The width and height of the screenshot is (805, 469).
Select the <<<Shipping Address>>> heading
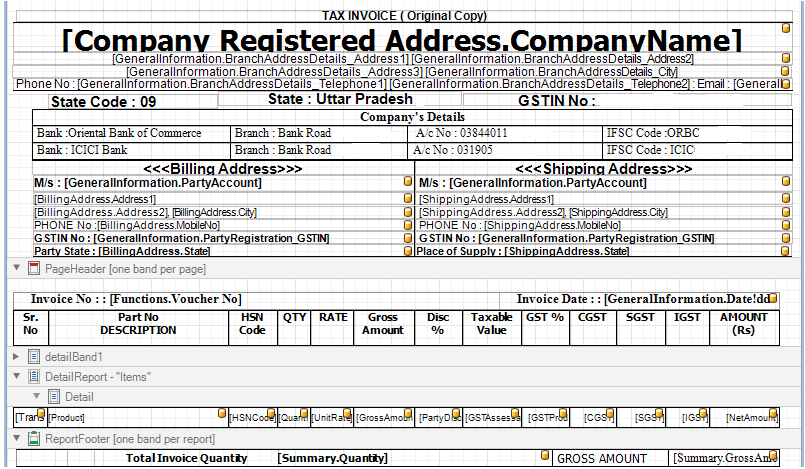tap(604, 169)
